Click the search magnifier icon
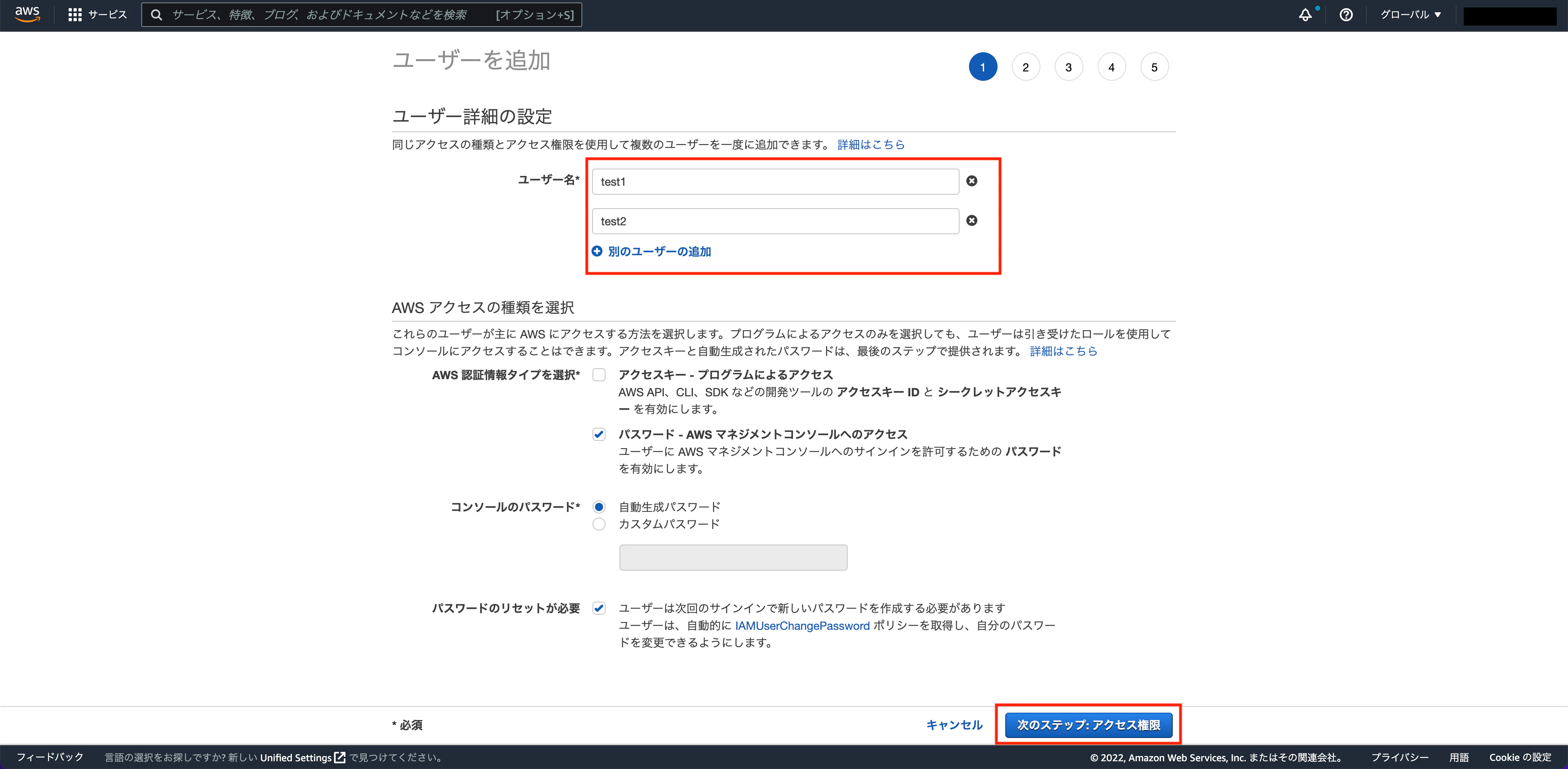The height and width of the screenshot is (769, 1568). 156,15
